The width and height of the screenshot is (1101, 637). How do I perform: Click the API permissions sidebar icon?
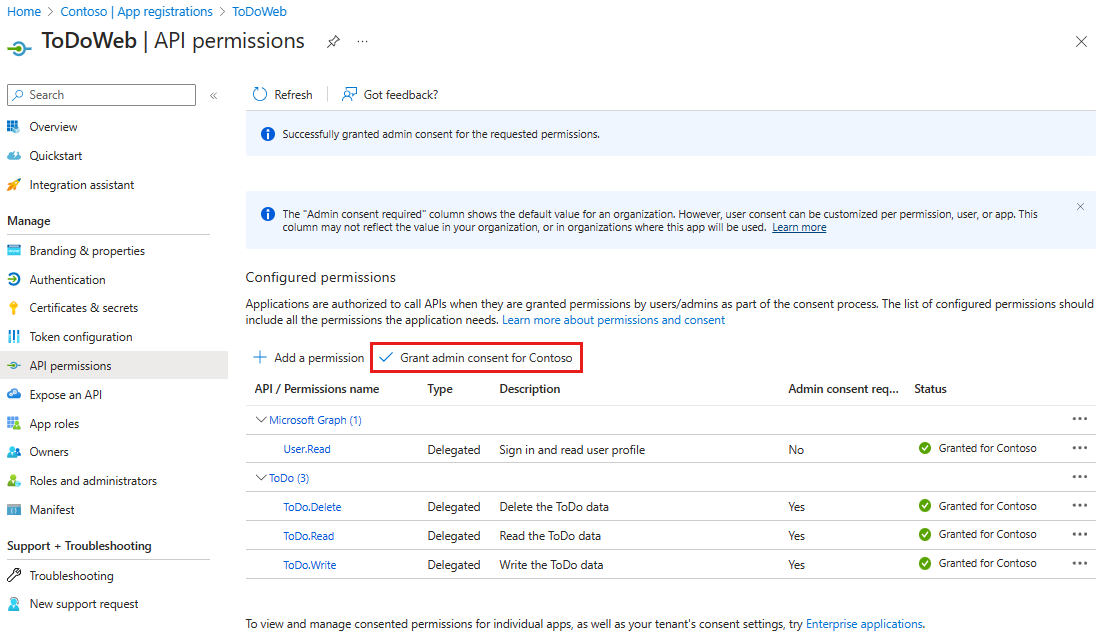13,365
